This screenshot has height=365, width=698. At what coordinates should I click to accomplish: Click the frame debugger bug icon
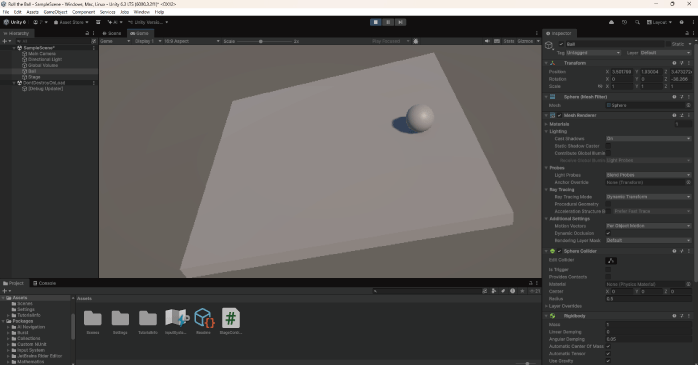click(x=416, y=41)
